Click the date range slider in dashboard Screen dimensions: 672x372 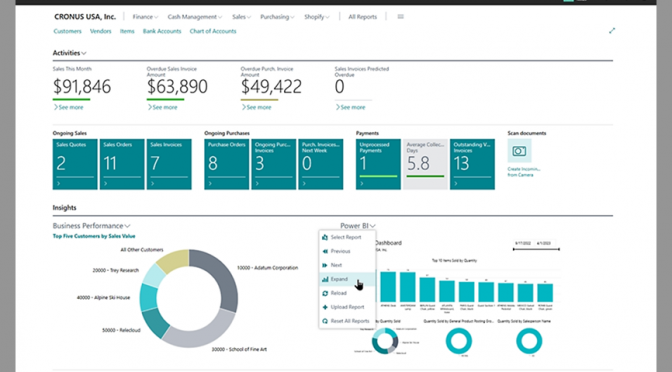pos(536,249)
